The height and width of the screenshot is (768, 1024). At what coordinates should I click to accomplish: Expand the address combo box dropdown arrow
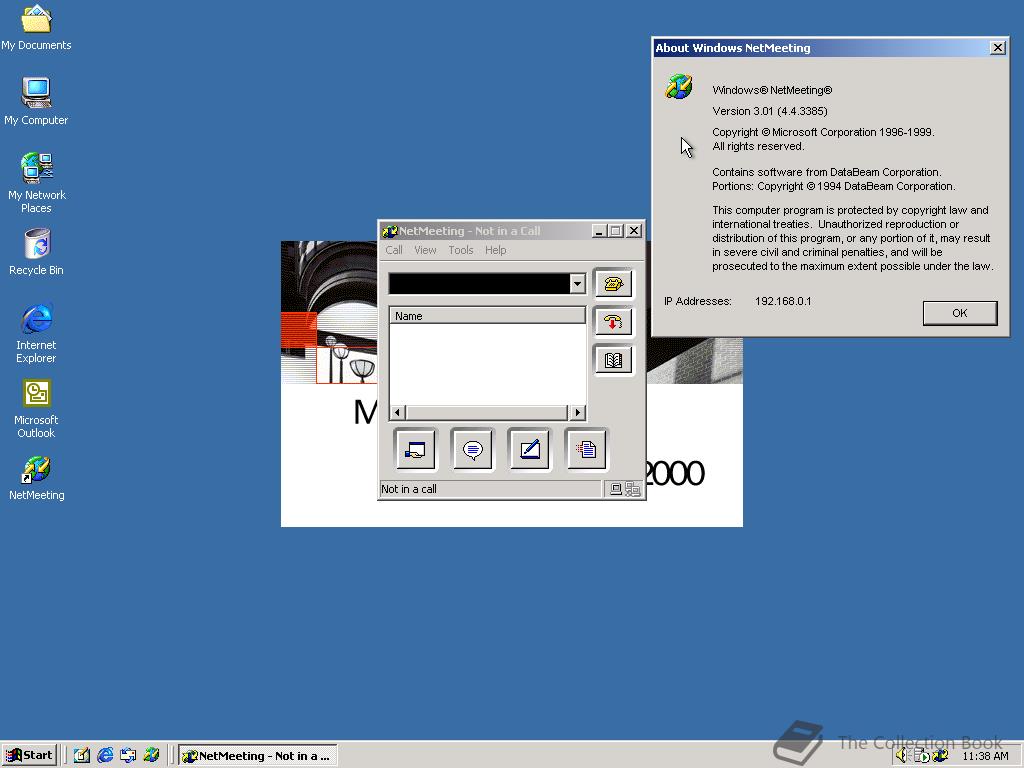coord(577,283)
